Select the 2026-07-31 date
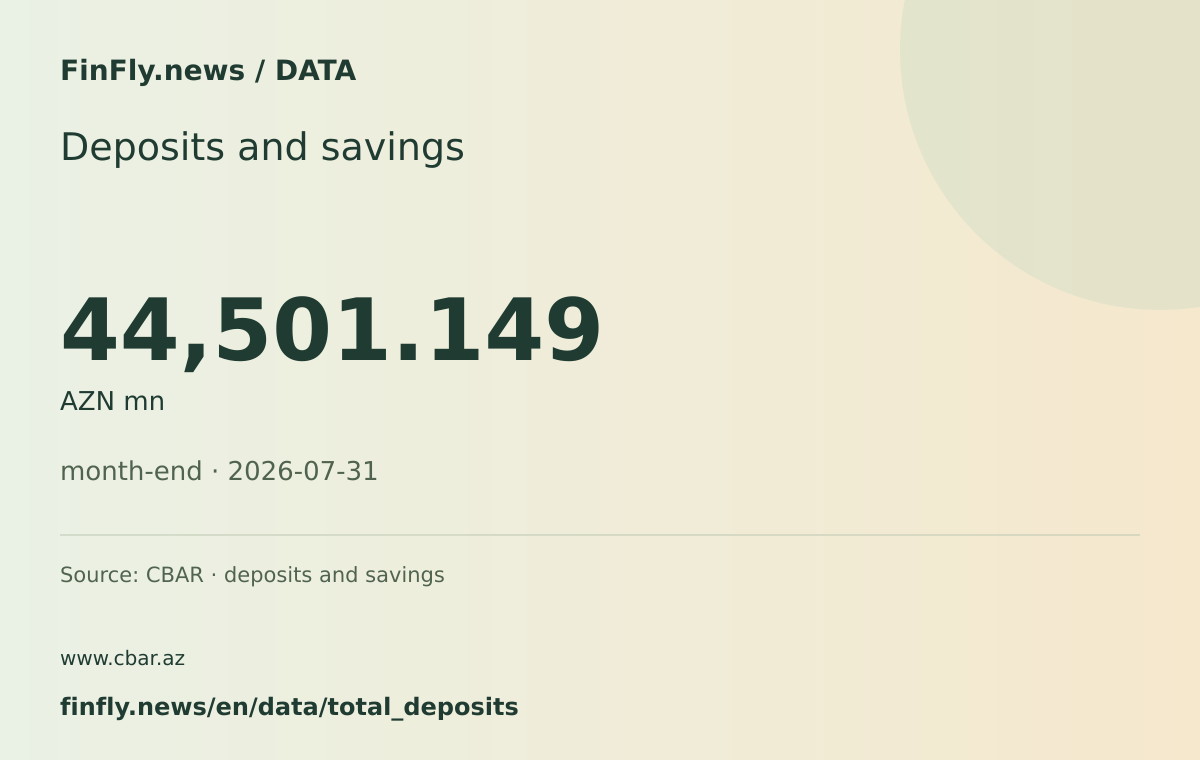 [302, 471]
